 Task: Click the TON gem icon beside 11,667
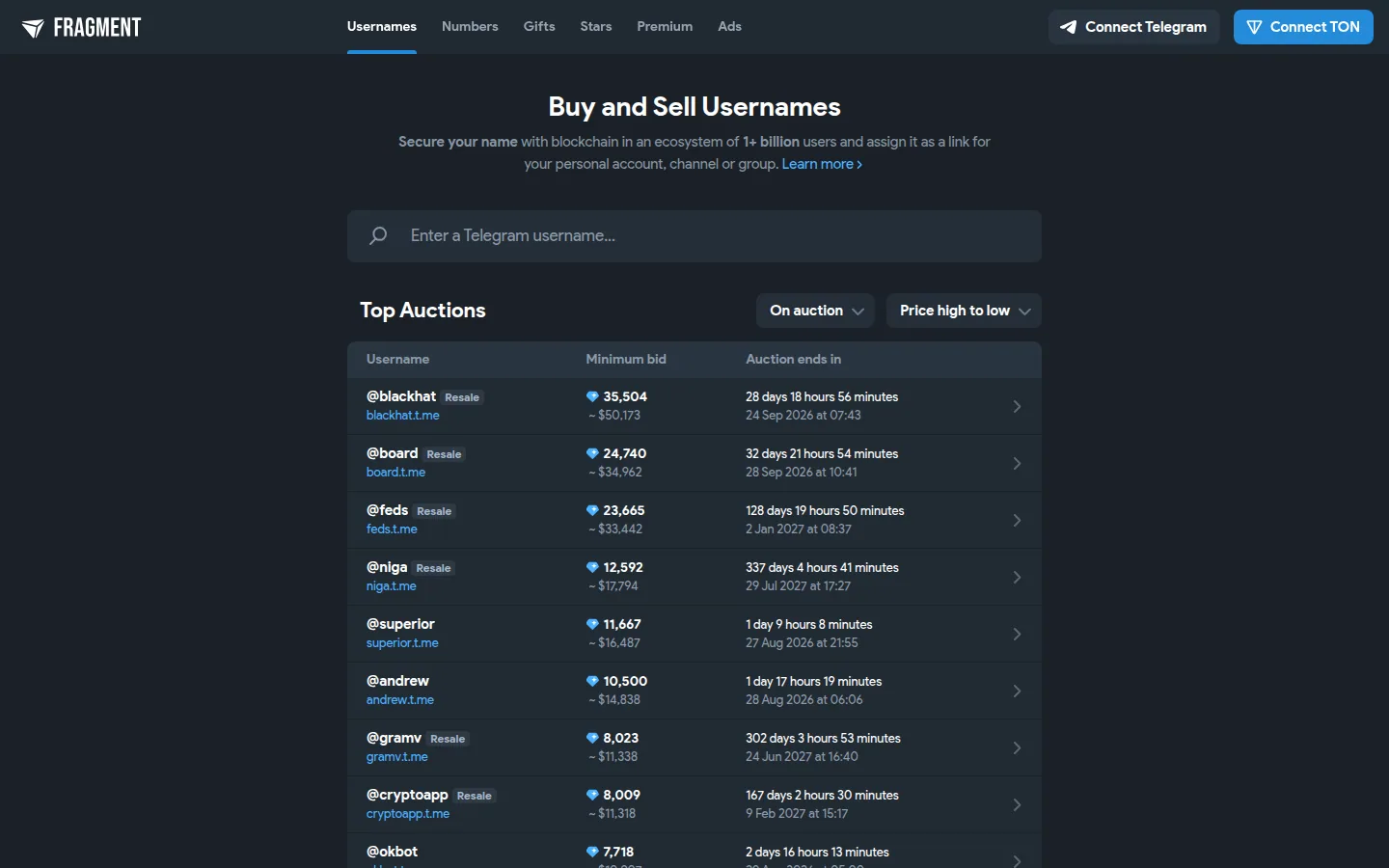[592, 624]
